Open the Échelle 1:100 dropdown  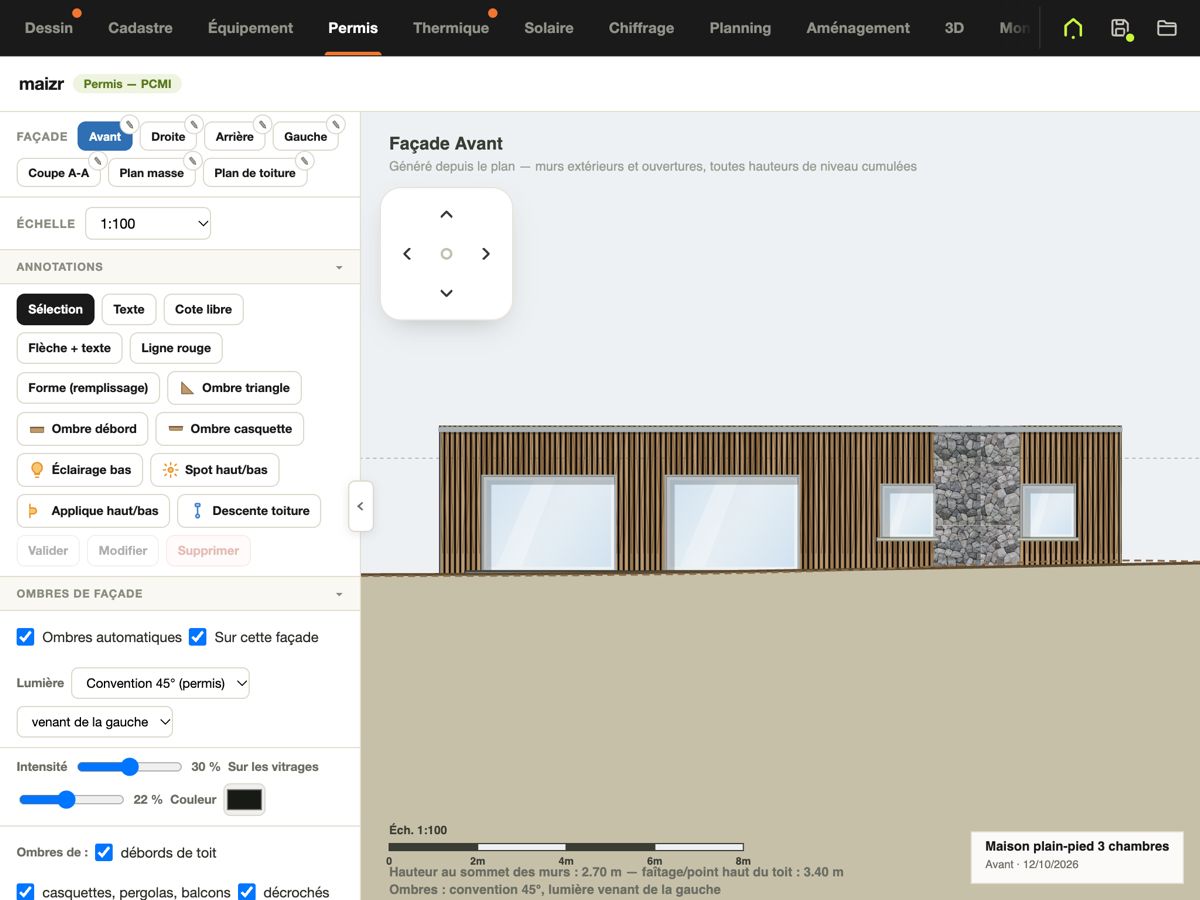pyautogui.click(x=148, y=224)
